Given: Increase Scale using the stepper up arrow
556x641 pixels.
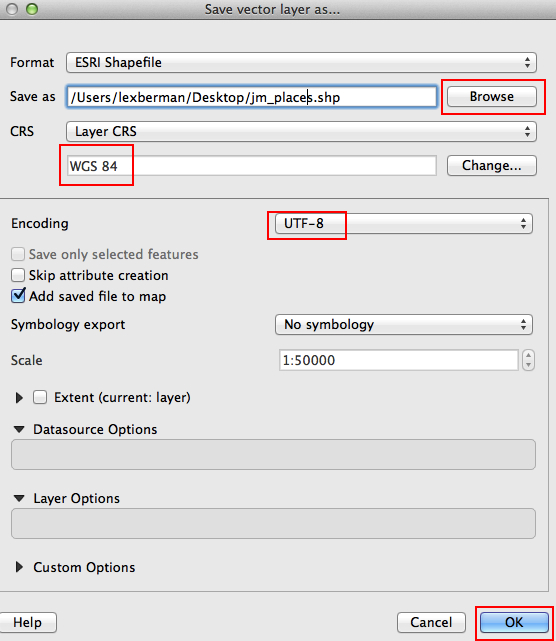Looking at the screenshot, I should click(x=529, y=355).
